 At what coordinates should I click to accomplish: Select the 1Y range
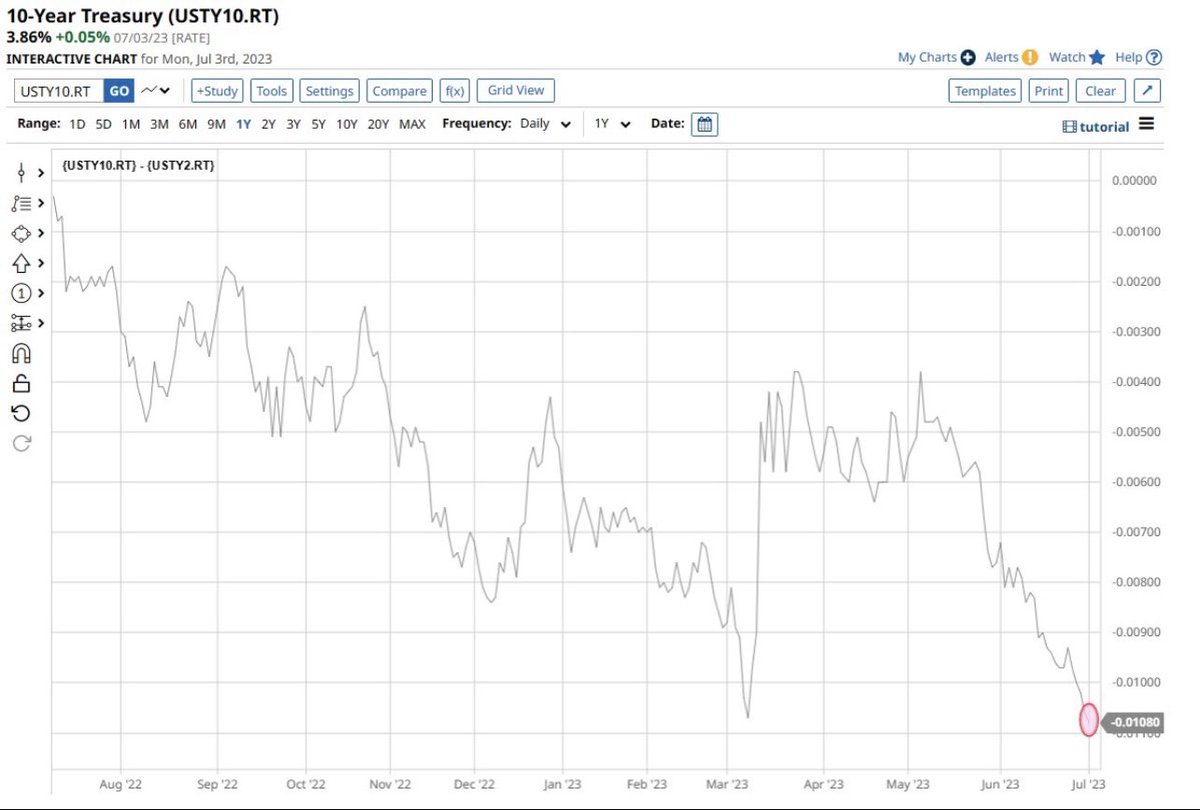pos(243,124)
